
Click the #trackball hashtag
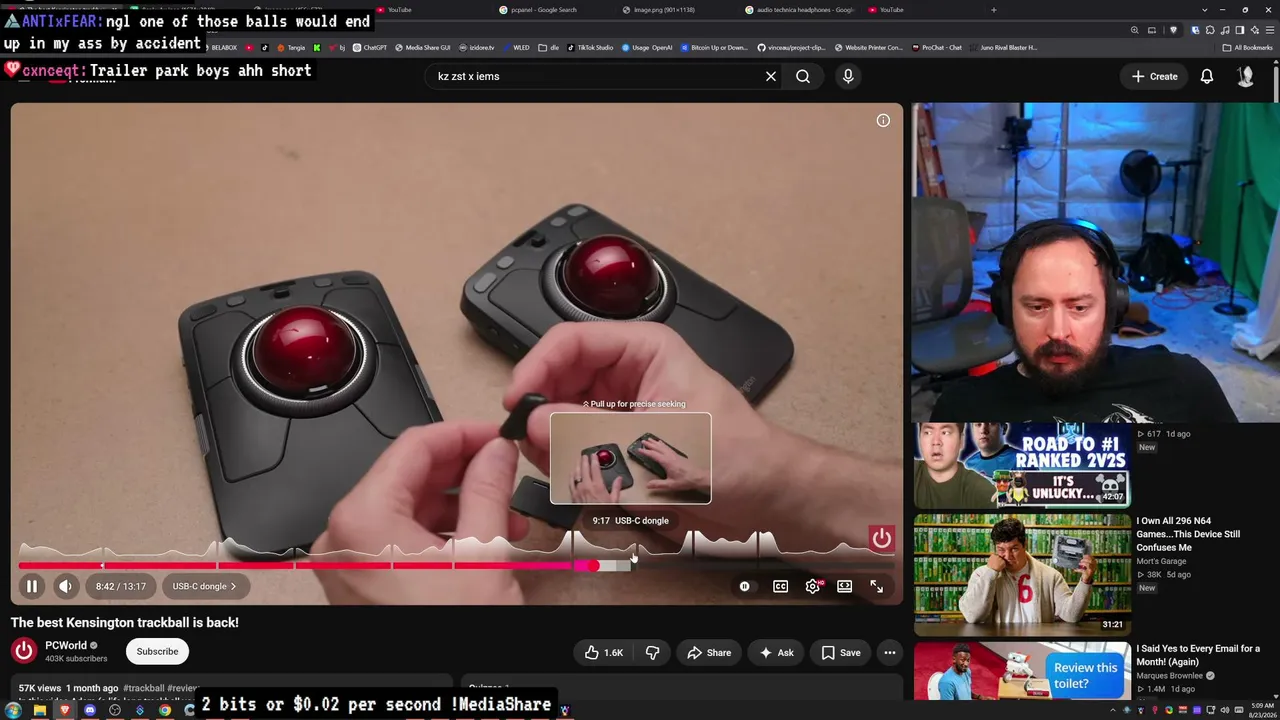pyautogui.click(x=144, y=688)
